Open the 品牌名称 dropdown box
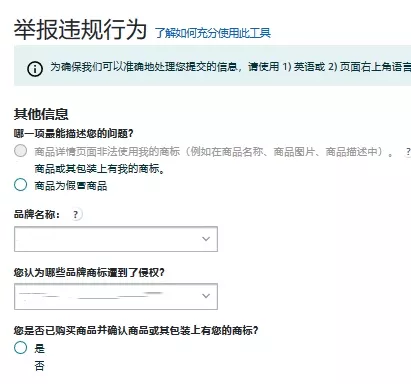Image resolution: width=411 pixels, height=384 pixels. [x=116, y=239]
